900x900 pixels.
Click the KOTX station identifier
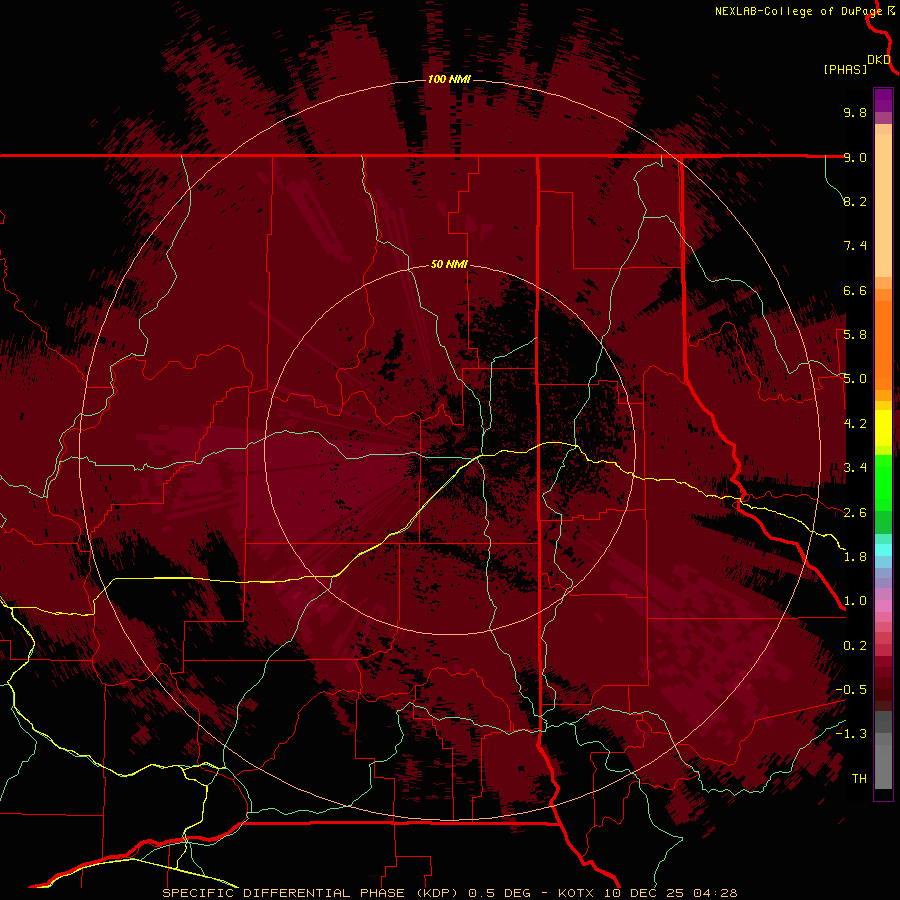pos(576,893)
